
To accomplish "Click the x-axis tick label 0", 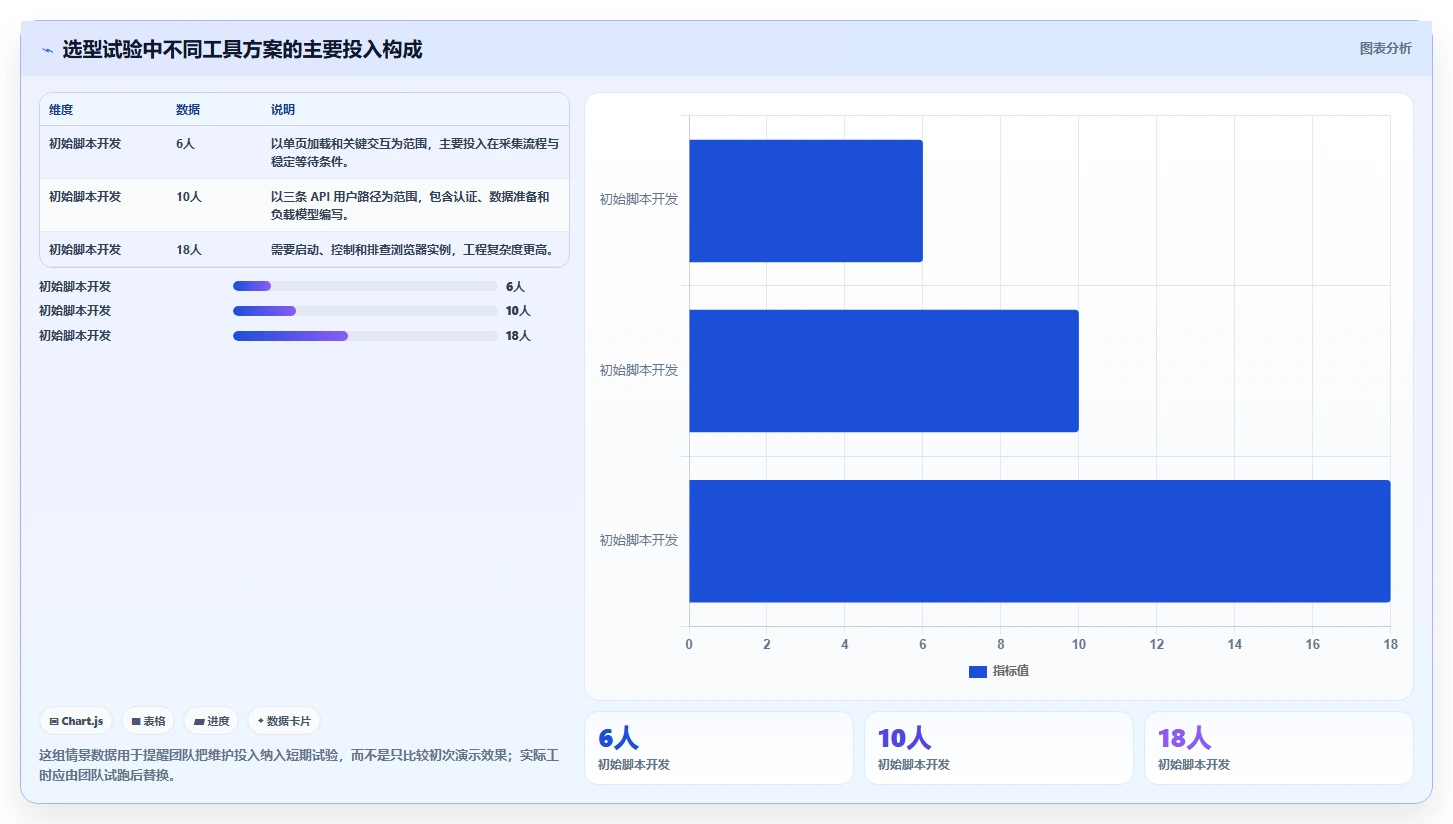I will 689,645.
